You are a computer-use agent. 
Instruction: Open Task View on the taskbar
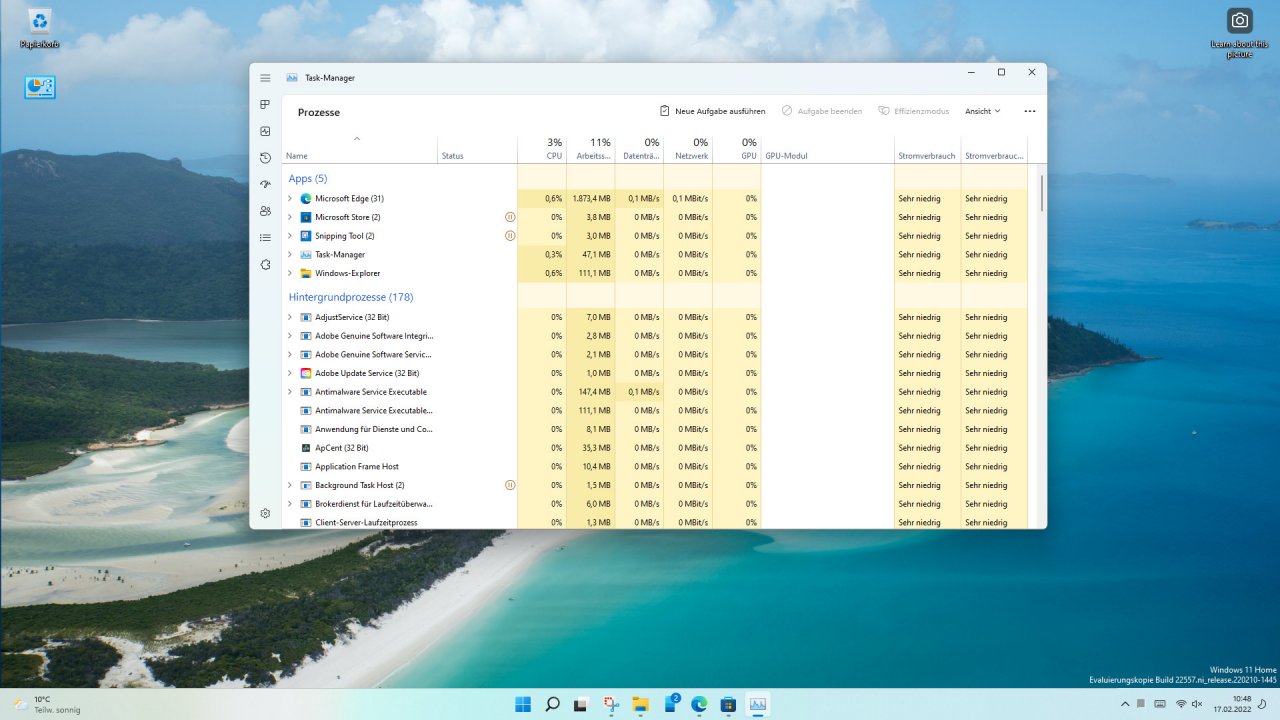(x=581, y=704)
